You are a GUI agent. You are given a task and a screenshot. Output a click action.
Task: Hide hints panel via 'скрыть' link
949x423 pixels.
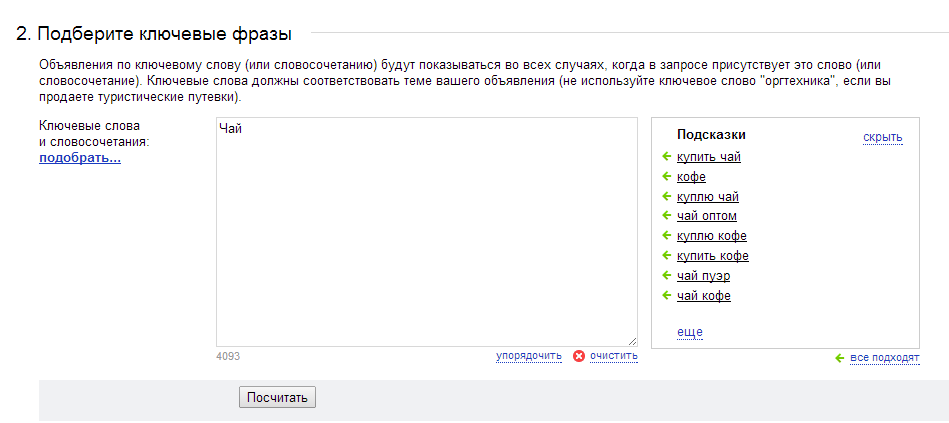tap(882, 137)
